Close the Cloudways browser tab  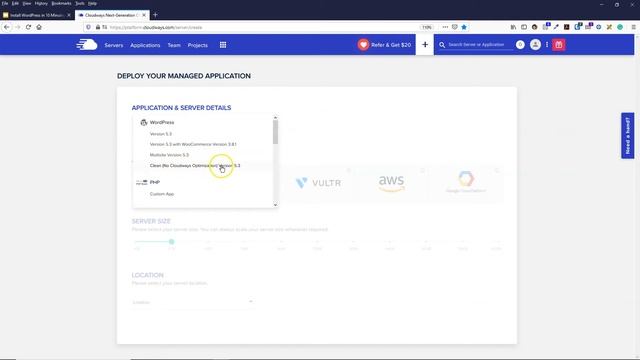point(144,15)
